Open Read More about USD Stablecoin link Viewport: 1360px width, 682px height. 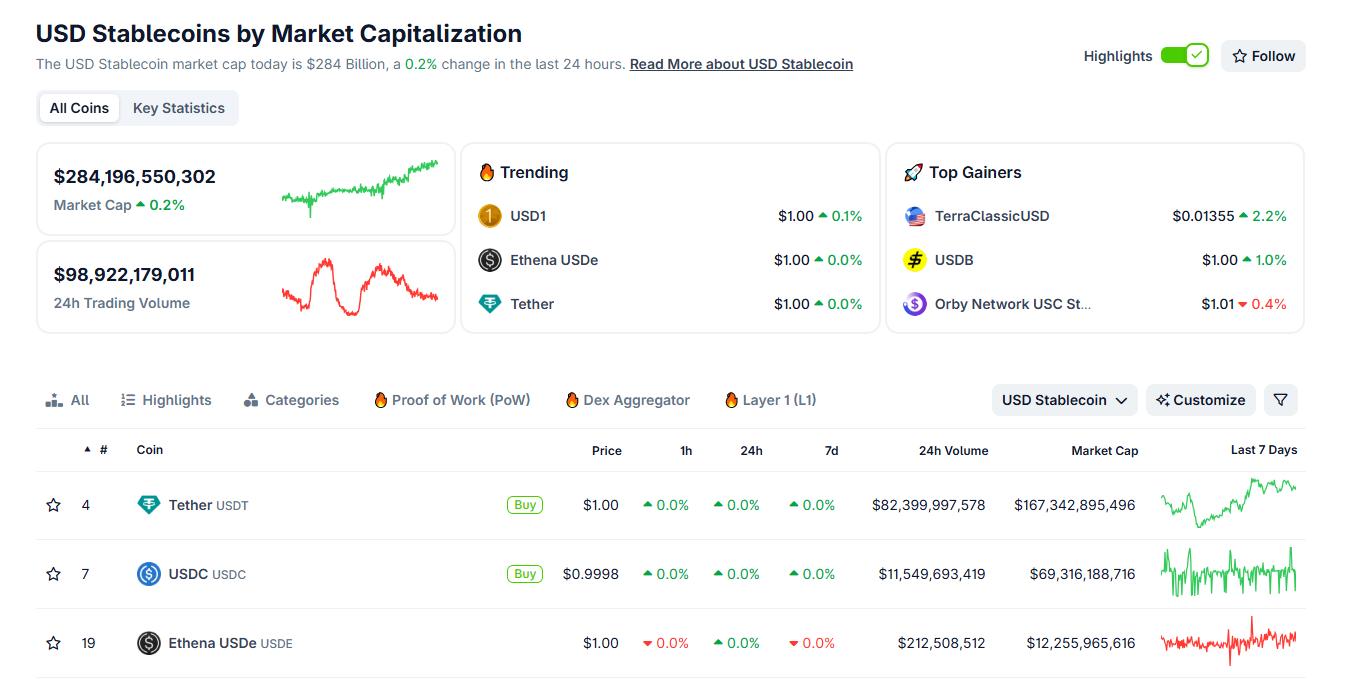741,64
